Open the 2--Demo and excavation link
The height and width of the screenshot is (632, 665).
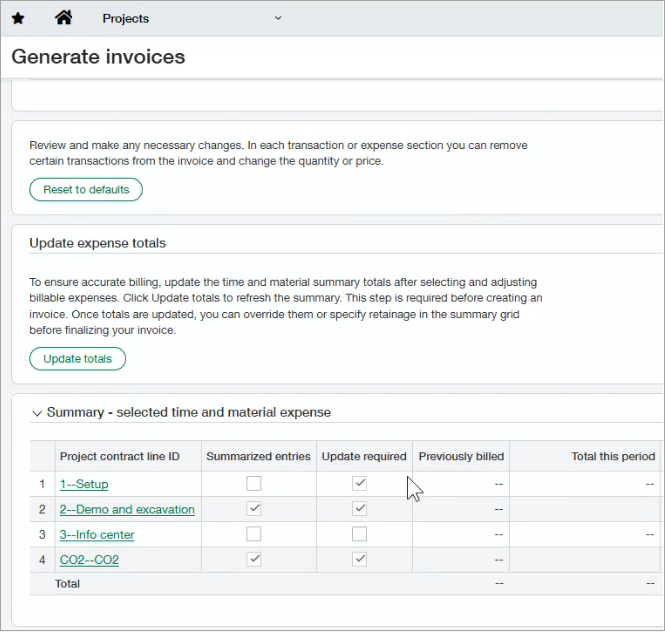tap(127, 509)
